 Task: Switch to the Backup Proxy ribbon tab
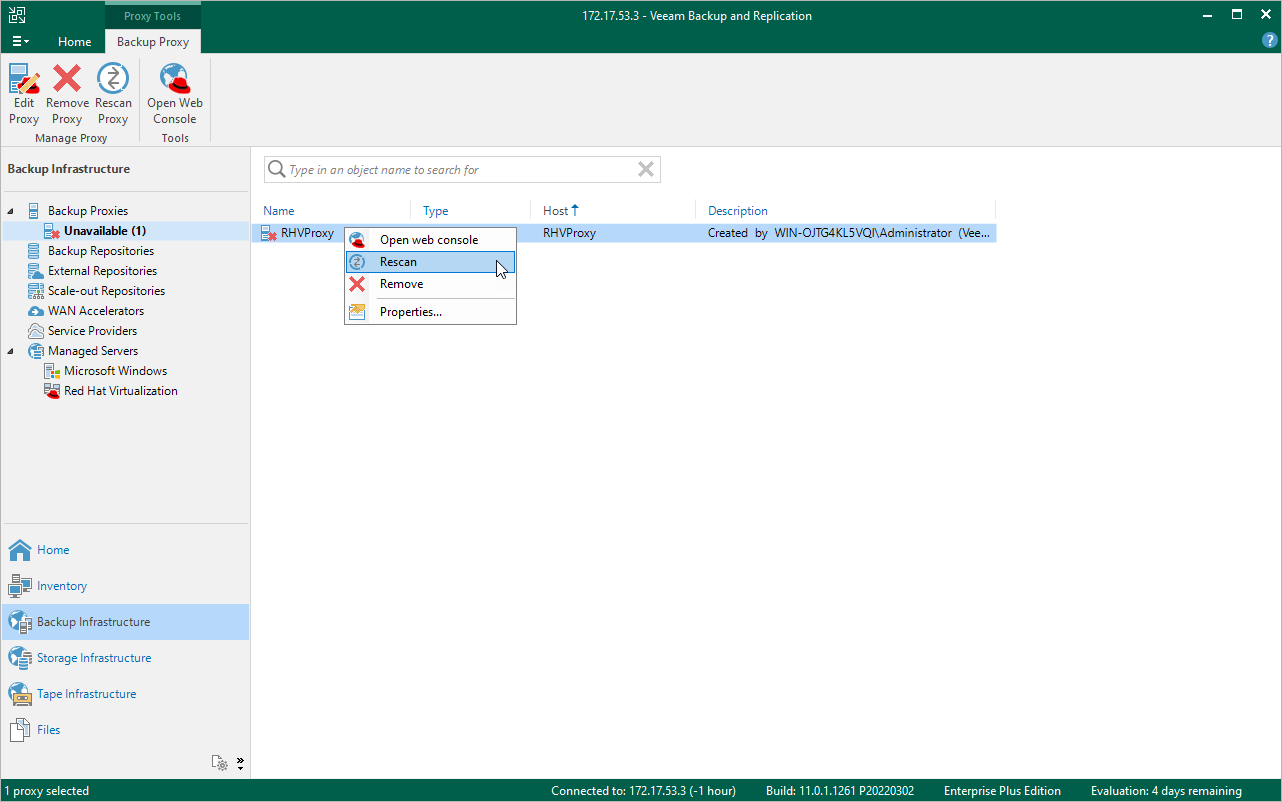[x=153, y=42]
